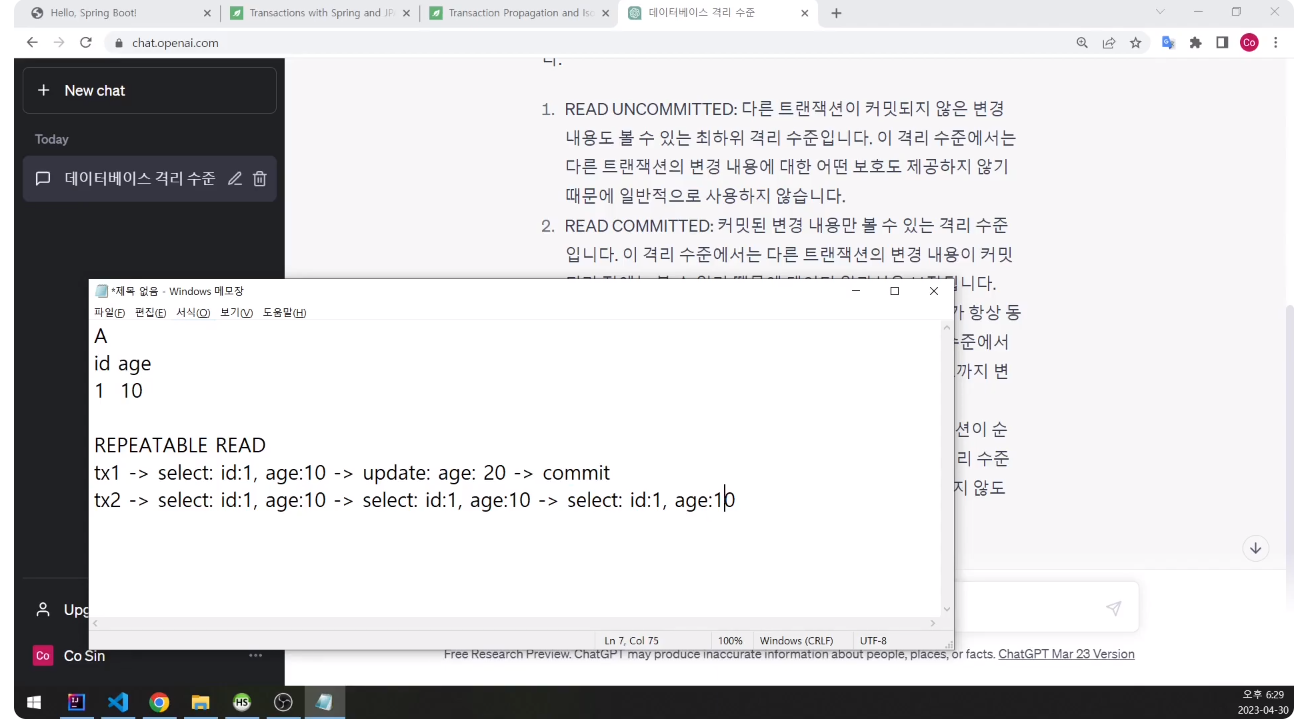Close the Transactions with Spring and JPA tab
Screen dimensions: 1294x720
click(406, 13)
